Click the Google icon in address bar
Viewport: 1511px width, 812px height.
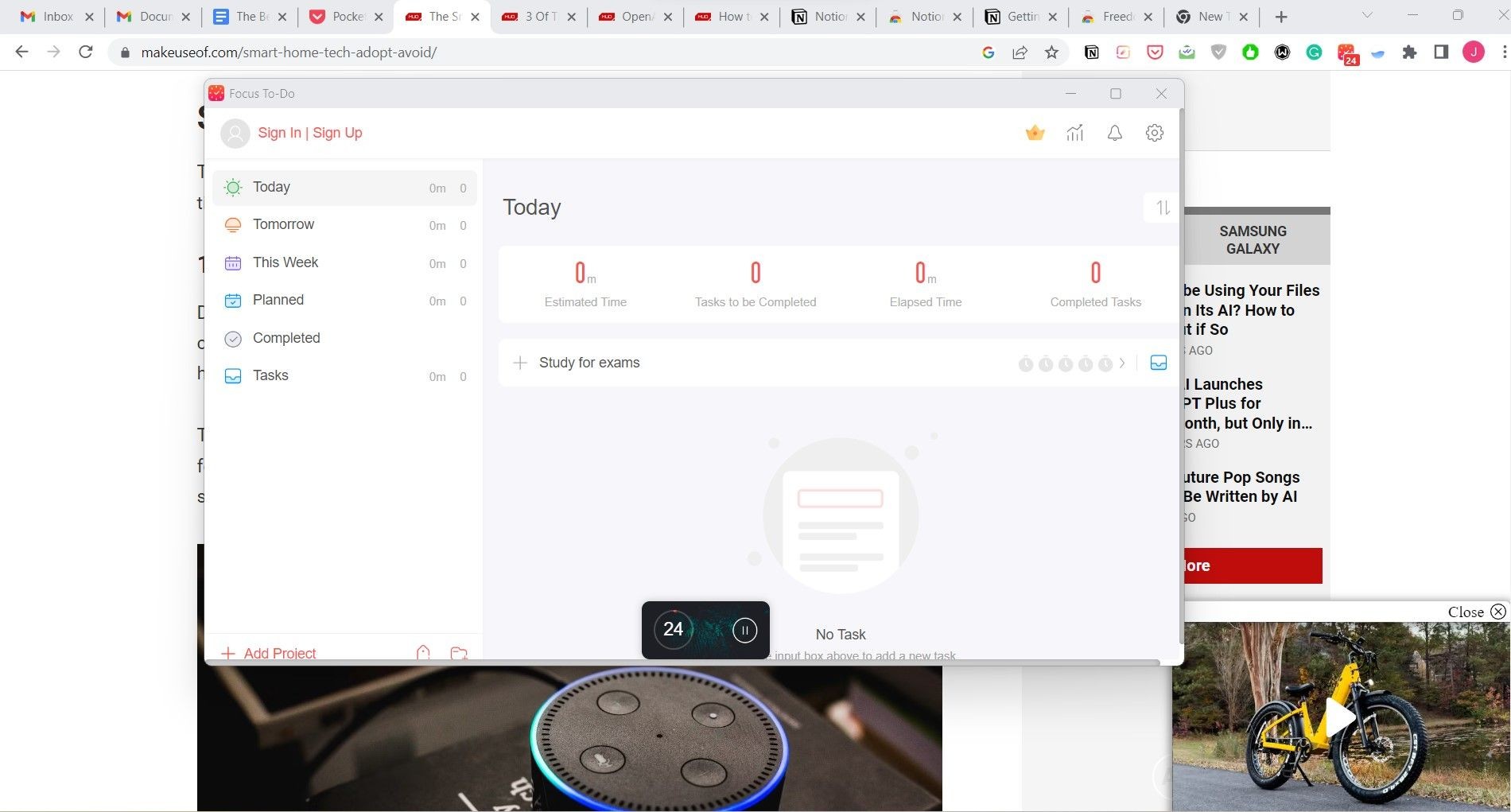[989, 52]
